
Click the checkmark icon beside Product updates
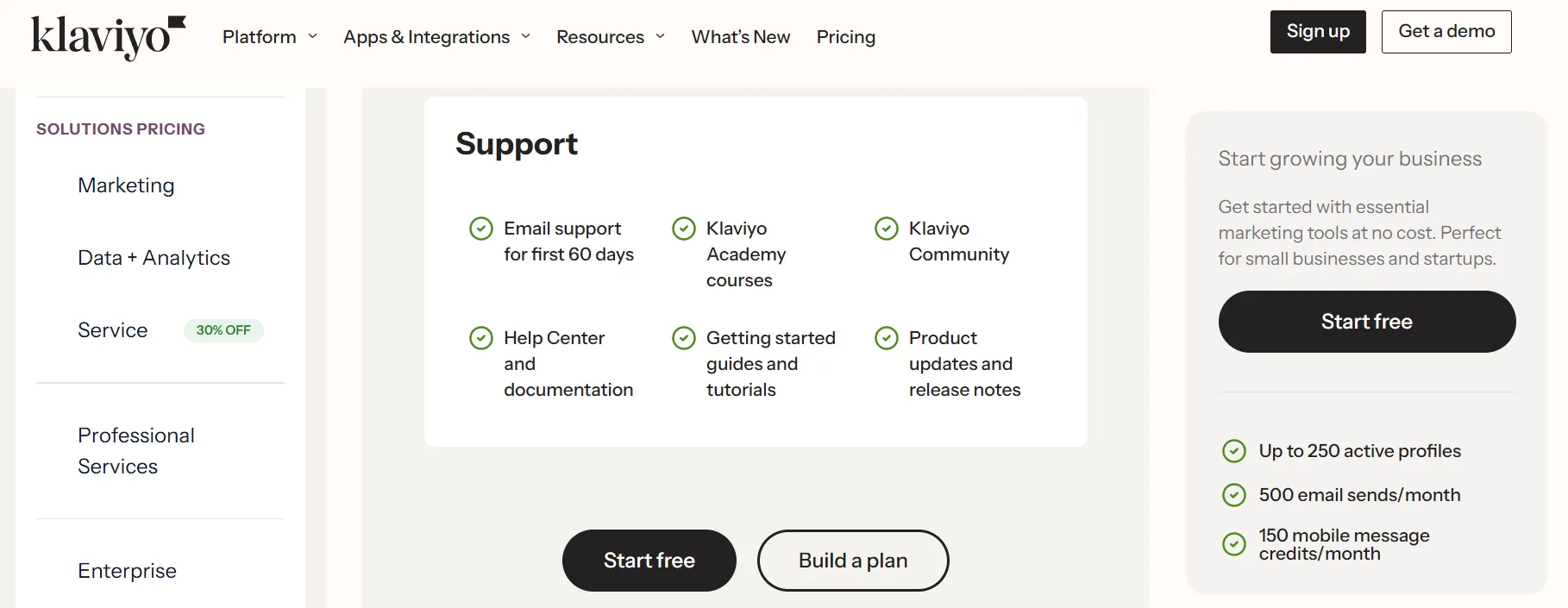click(x=886, y=337)
